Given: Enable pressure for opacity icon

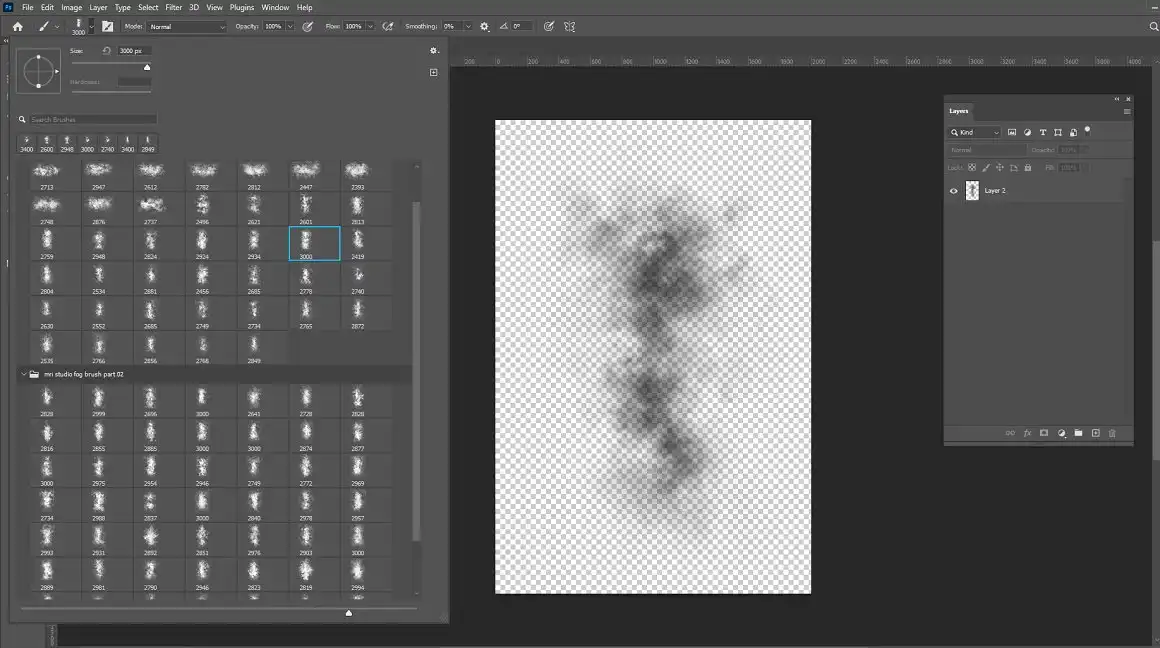Looking at the screenshot, I should click(308, 27).
